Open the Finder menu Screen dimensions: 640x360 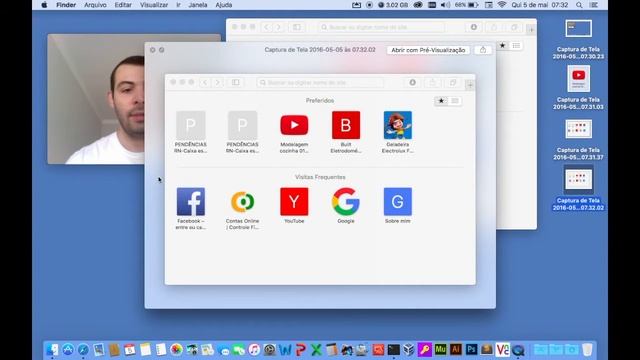click(66, 5)
